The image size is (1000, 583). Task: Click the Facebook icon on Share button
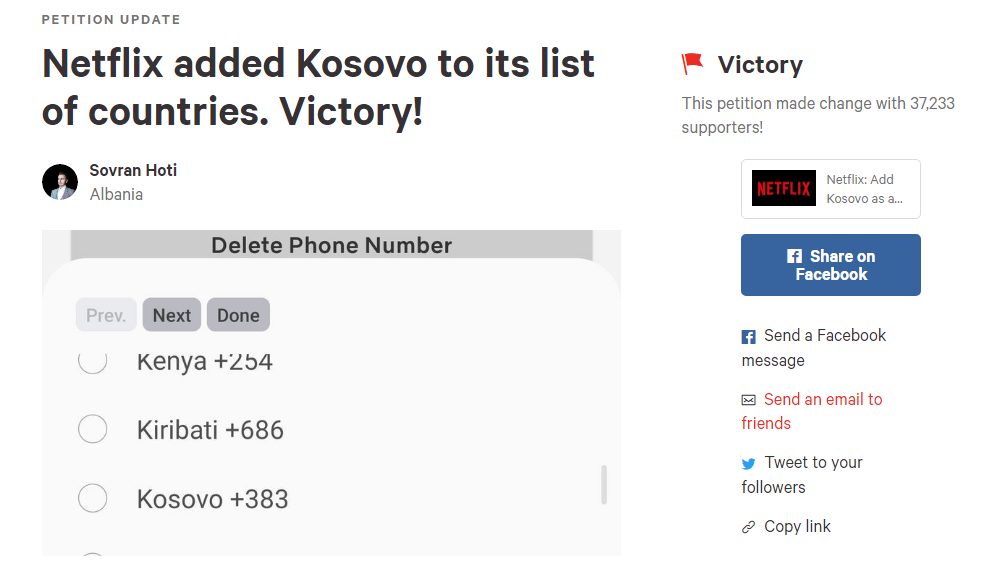click(794, 256)
